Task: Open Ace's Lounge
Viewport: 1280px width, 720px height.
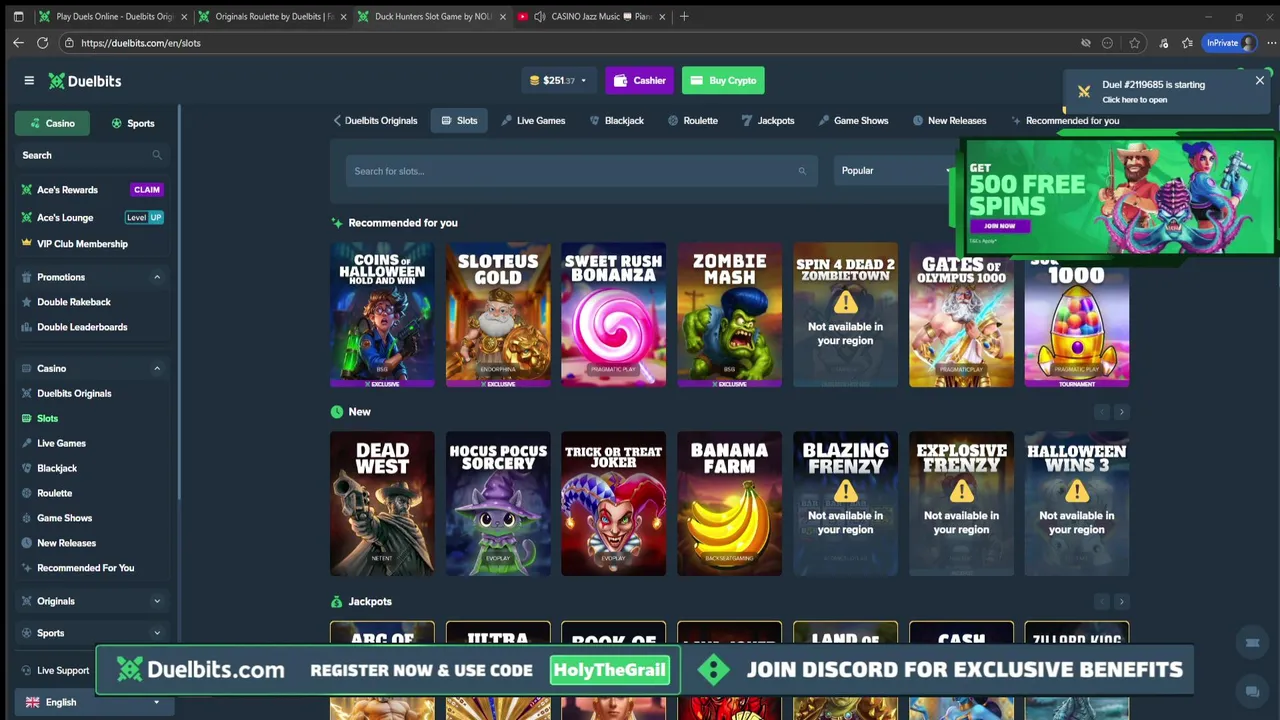Action: coord(65,217)
